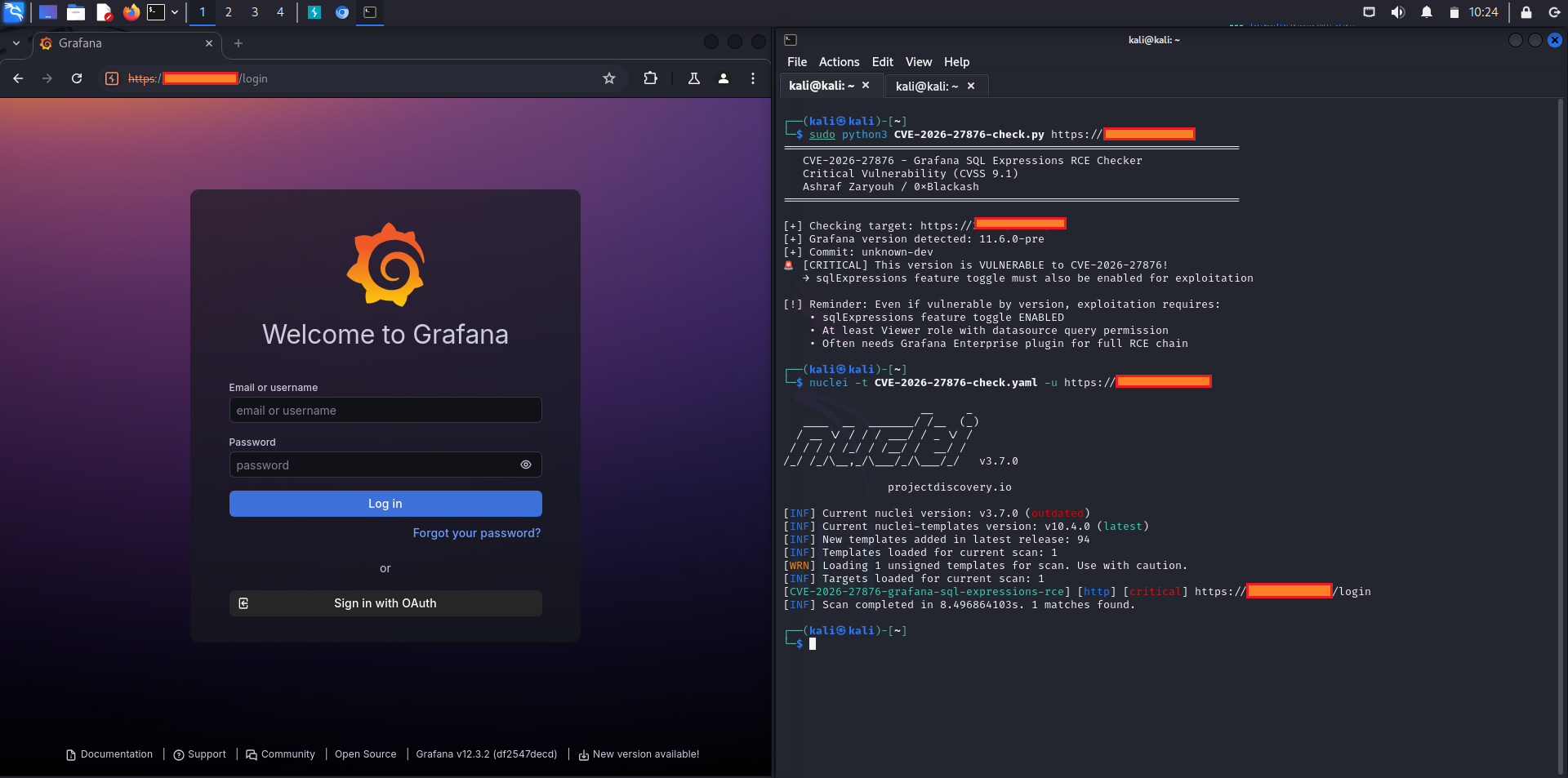Screen dimensions: 1568x778
Task: Toggle password visibility with the eye icon
Action: (525, 465)
